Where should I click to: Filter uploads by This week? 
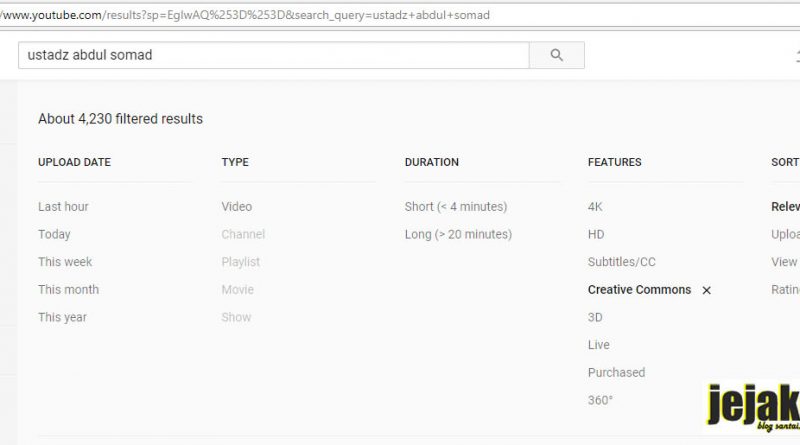point(65,262)
